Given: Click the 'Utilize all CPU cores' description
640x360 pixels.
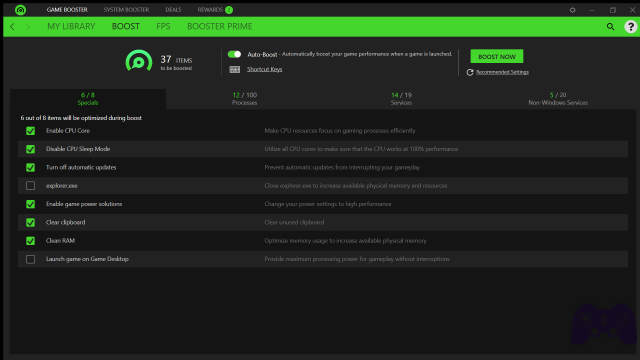Looking at the screenshot, I should (x=361, y=149).
